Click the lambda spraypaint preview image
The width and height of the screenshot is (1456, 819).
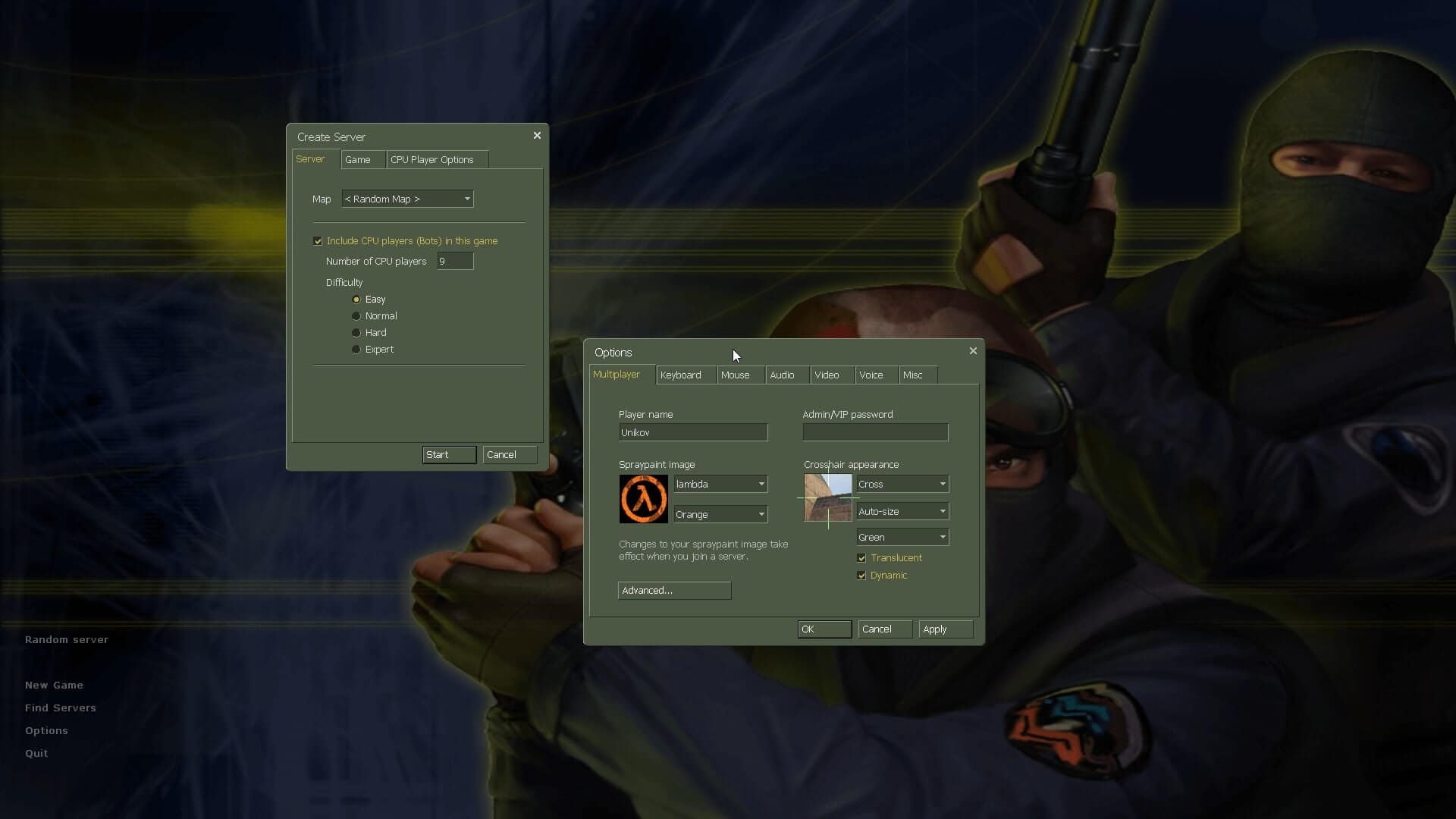pyautogui.click(x=643, y=499)
